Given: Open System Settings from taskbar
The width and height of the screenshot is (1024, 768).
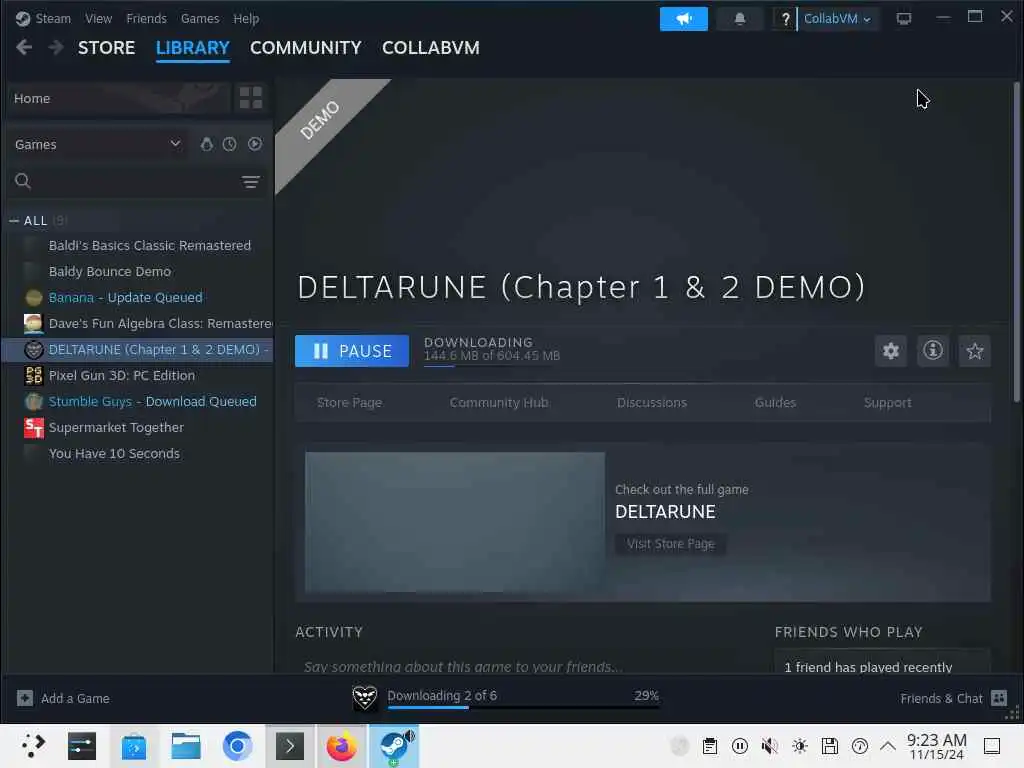Looking at the screenshot, I should [x=82, y=746].
